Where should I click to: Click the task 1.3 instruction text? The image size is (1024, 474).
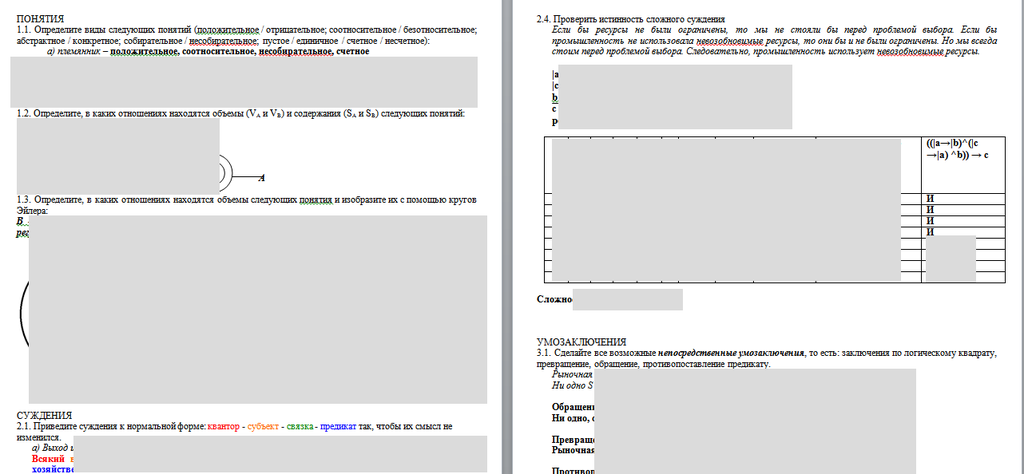[x=240, y=200]
